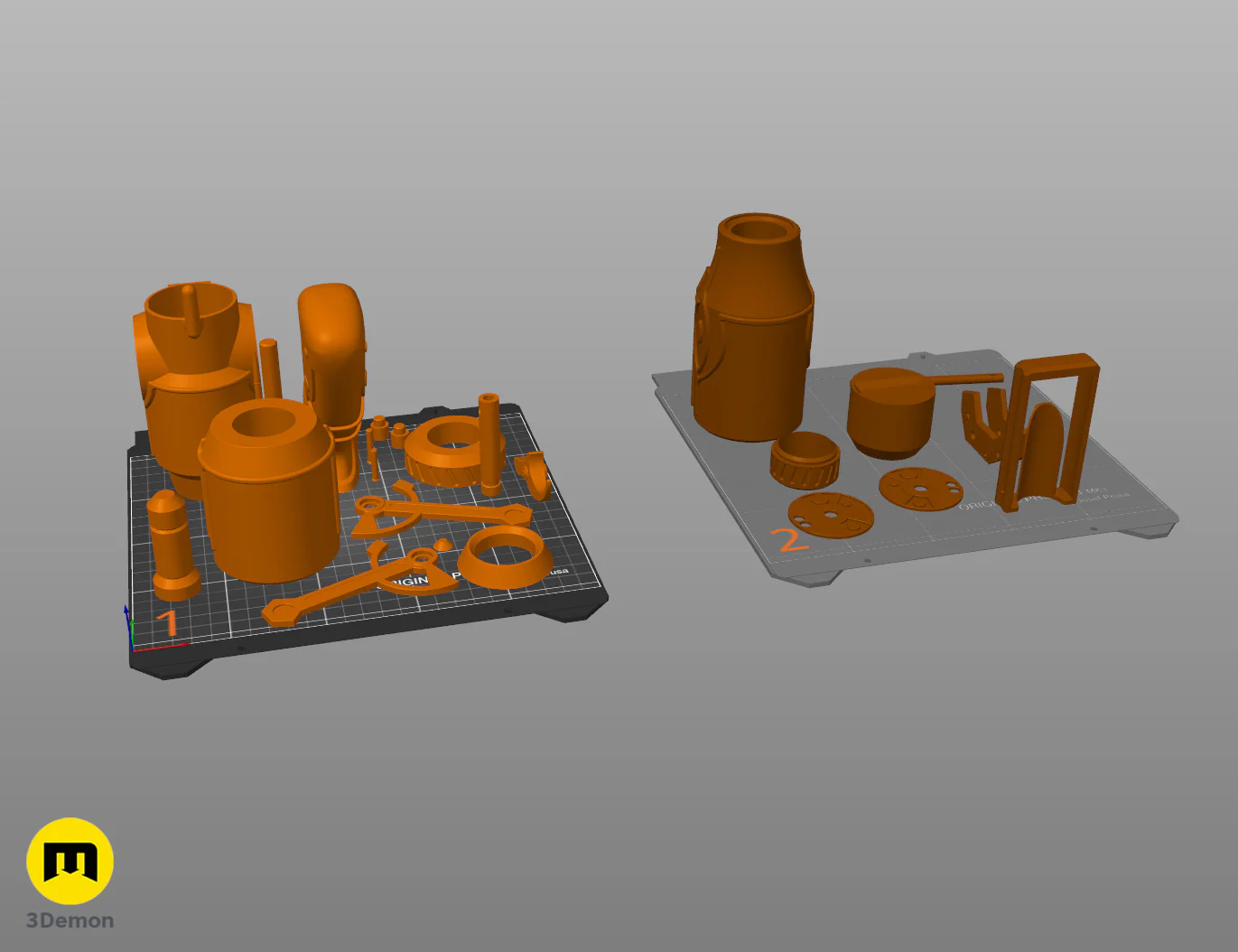Viewport: 1238px width, 952px height.
Task: Select the flanged cone ring on plate 1
Action: (x=506, y=557)
